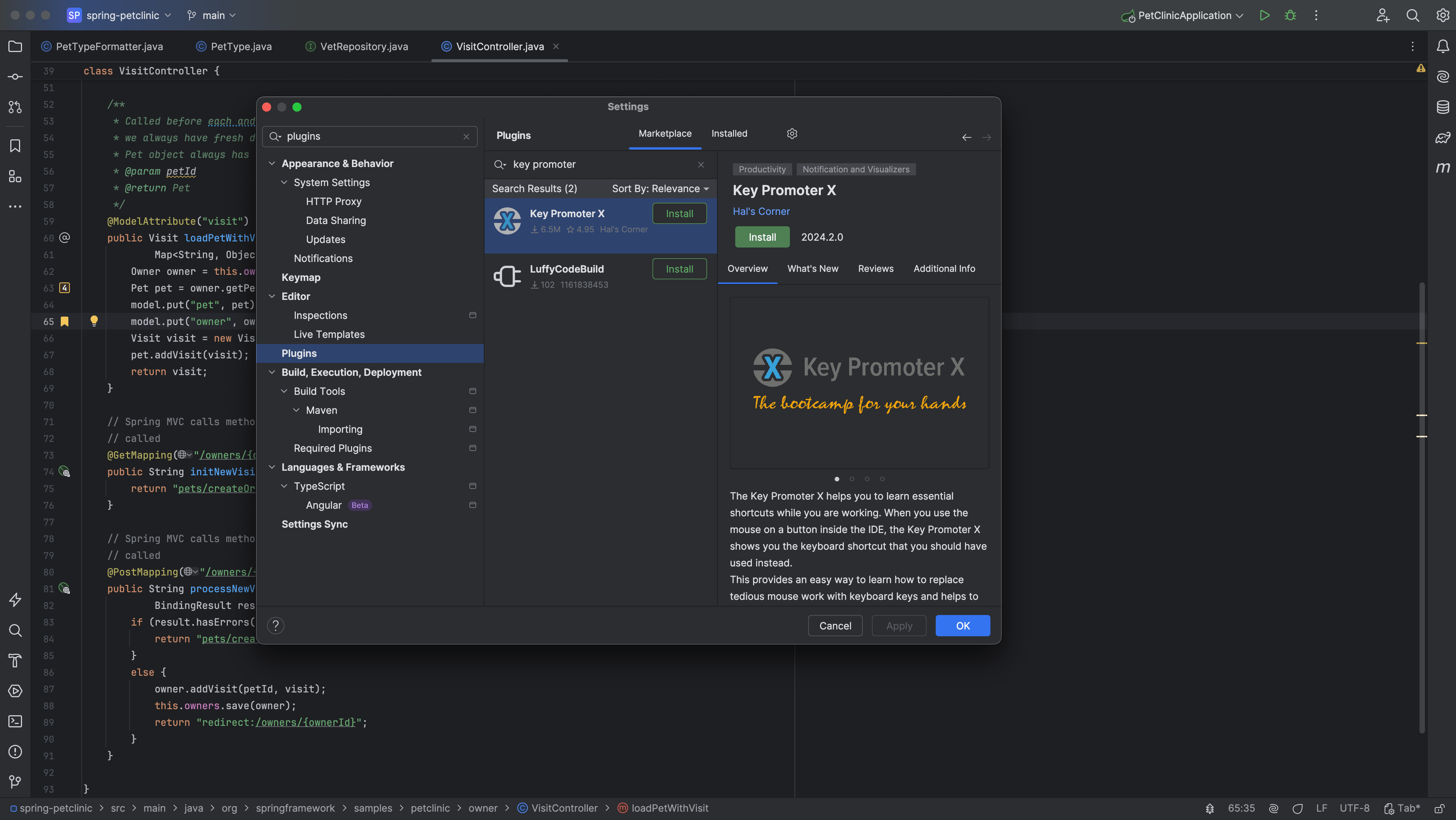Open the Database tool window icon
The height and width of the screenshot is (820, 1456).
click(x=1442, y=107)
